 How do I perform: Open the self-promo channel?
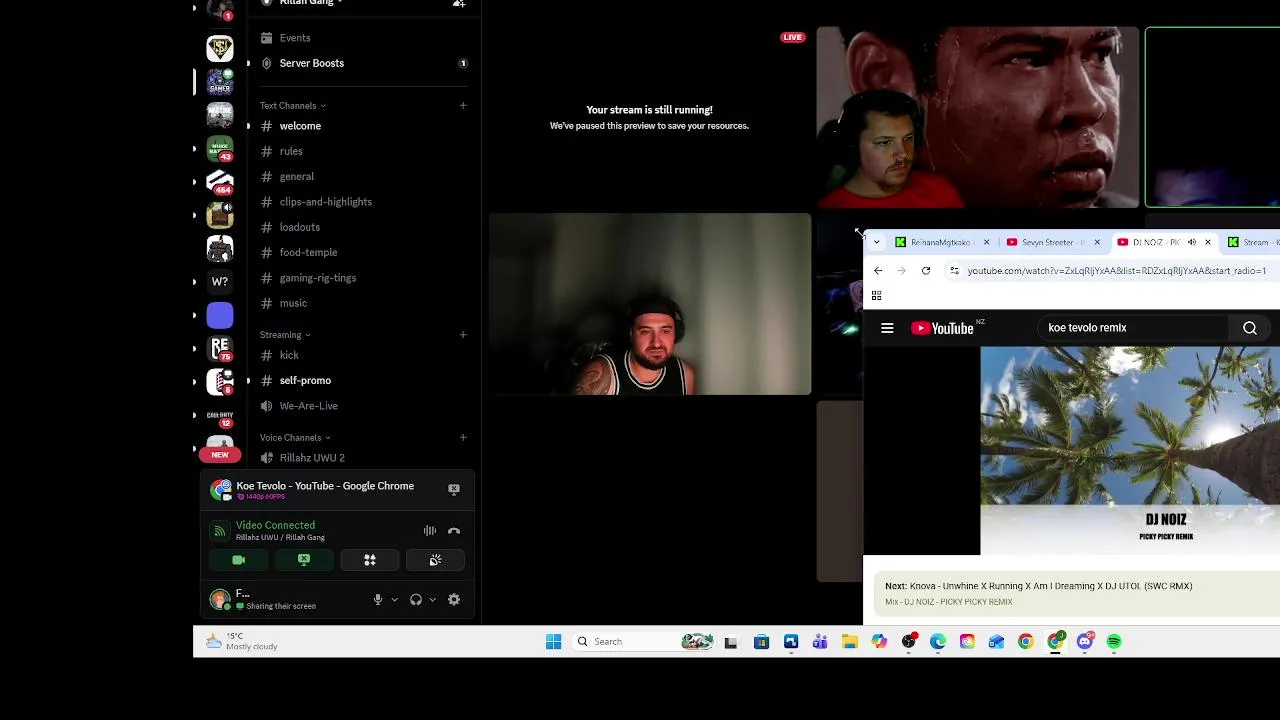click(x=305, y=381)
